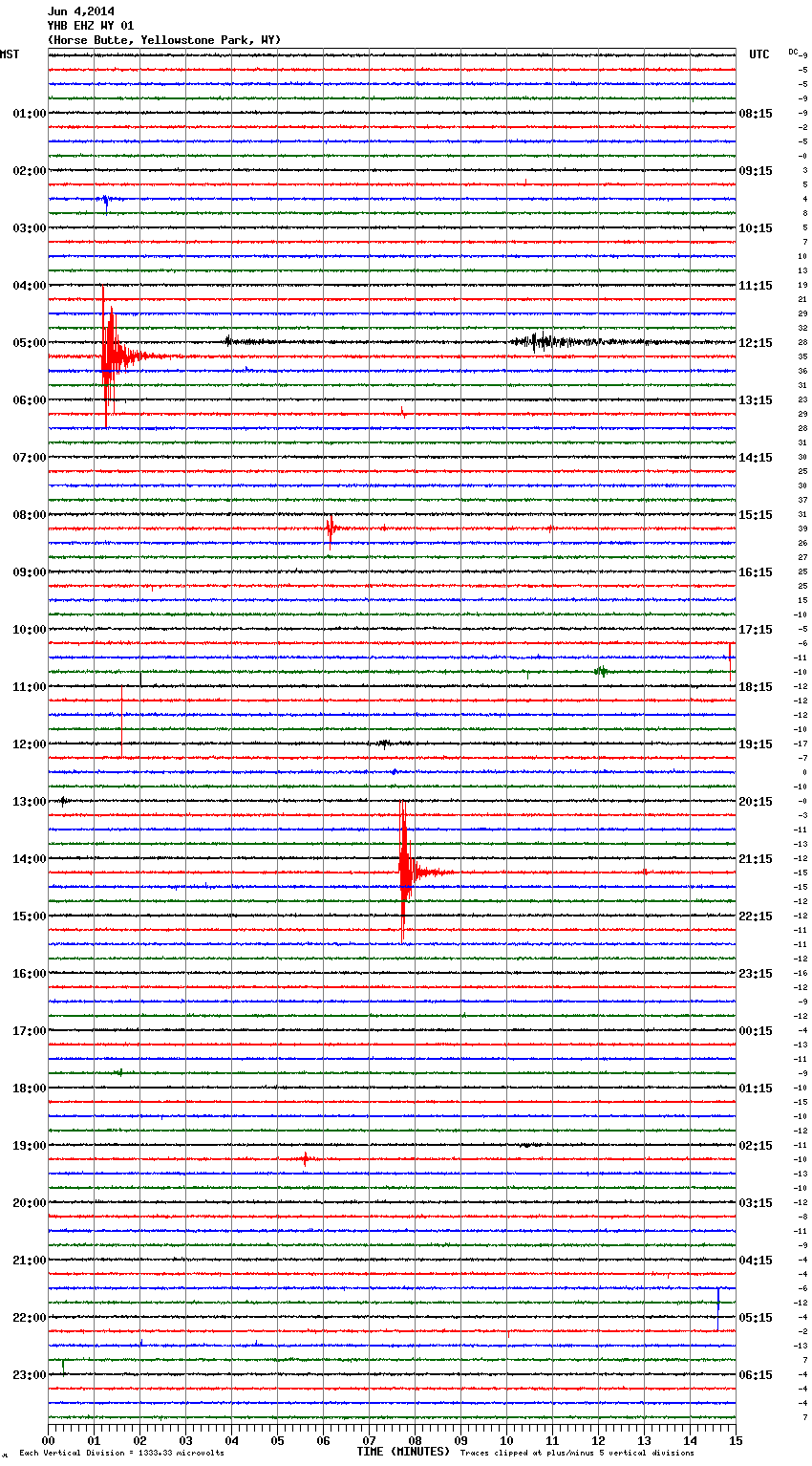Image resolution: width=812 pixels, height=1466 pixels.
Task: Click the '15:00' MST time label
Action: pos(29,916)
